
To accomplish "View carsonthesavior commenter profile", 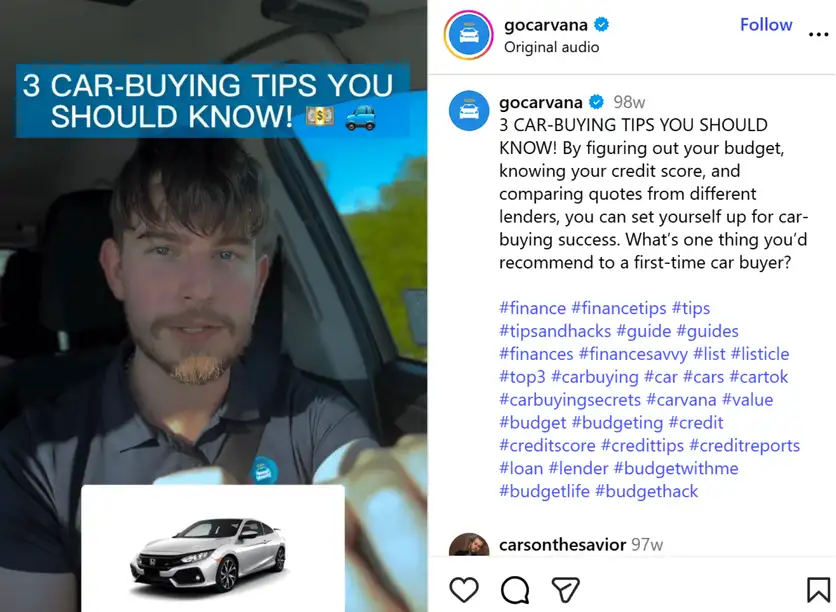I will point(562,545).
